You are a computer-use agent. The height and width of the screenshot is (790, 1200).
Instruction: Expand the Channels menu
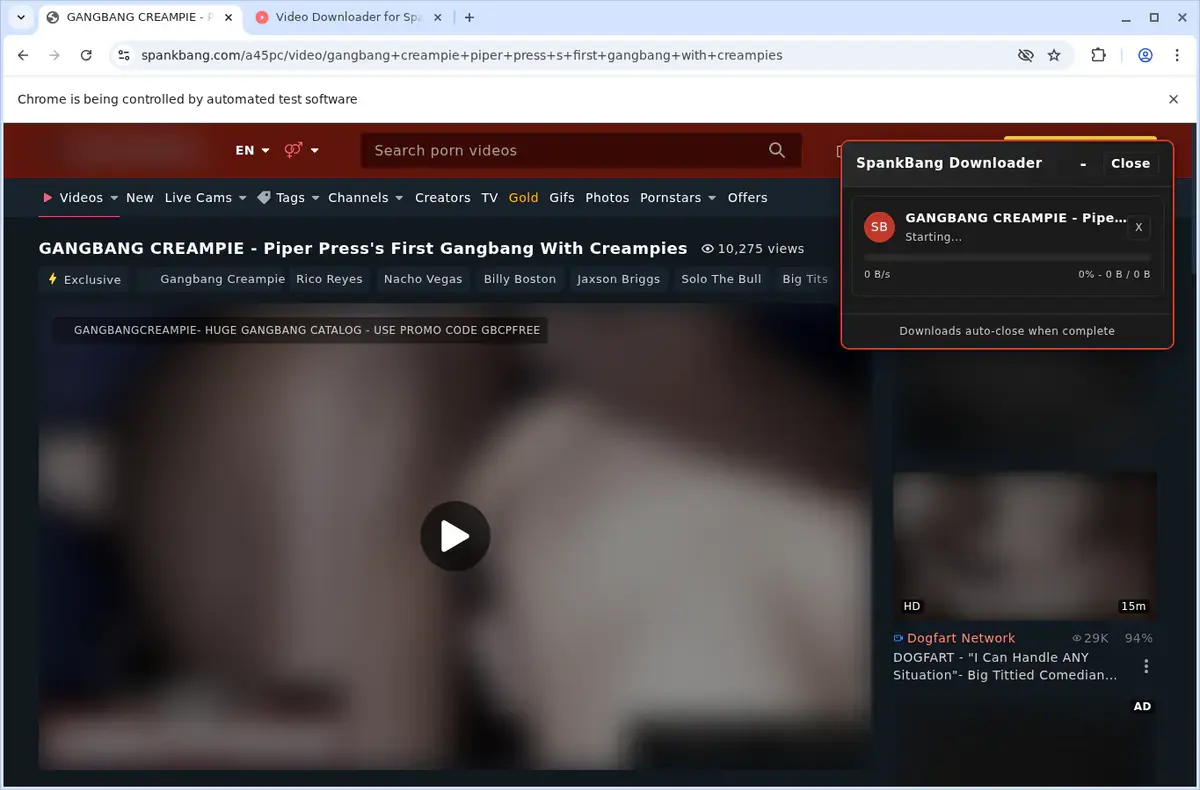[x=365, y=197]
